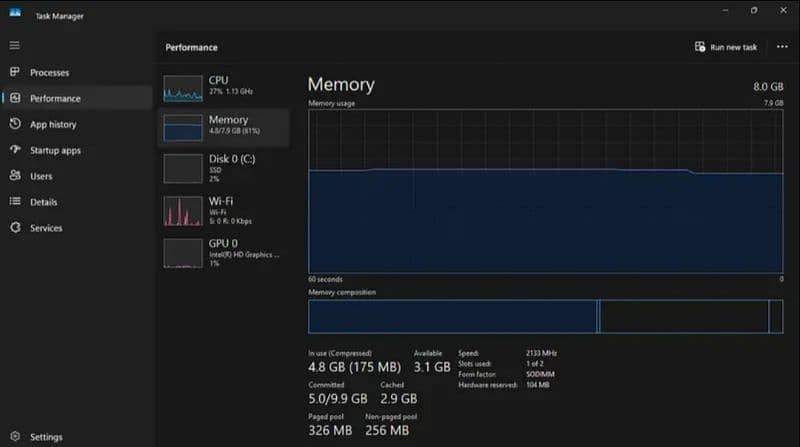Click the Memory composition bar
This screenshot has height=447, width=800.
[x=546, y=316]
